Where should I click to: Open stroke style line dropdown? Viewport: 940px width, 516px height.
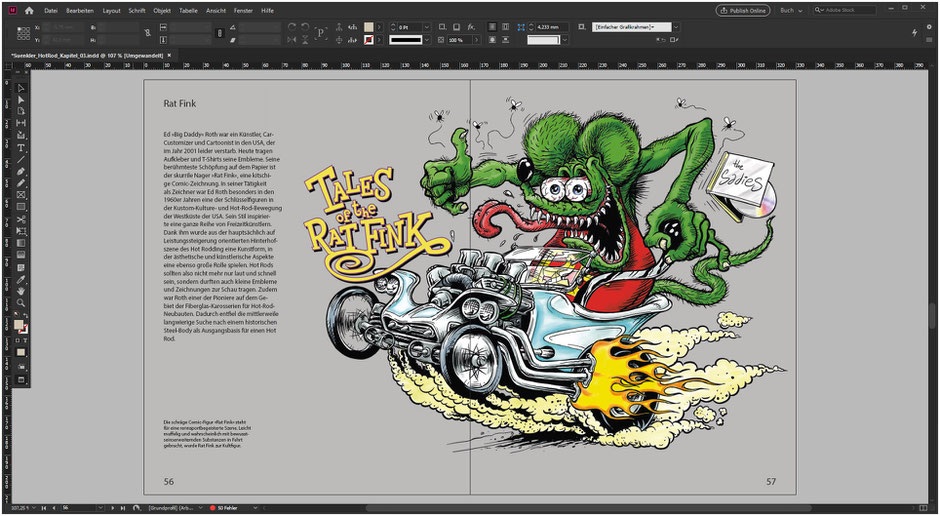coord(427,40)
